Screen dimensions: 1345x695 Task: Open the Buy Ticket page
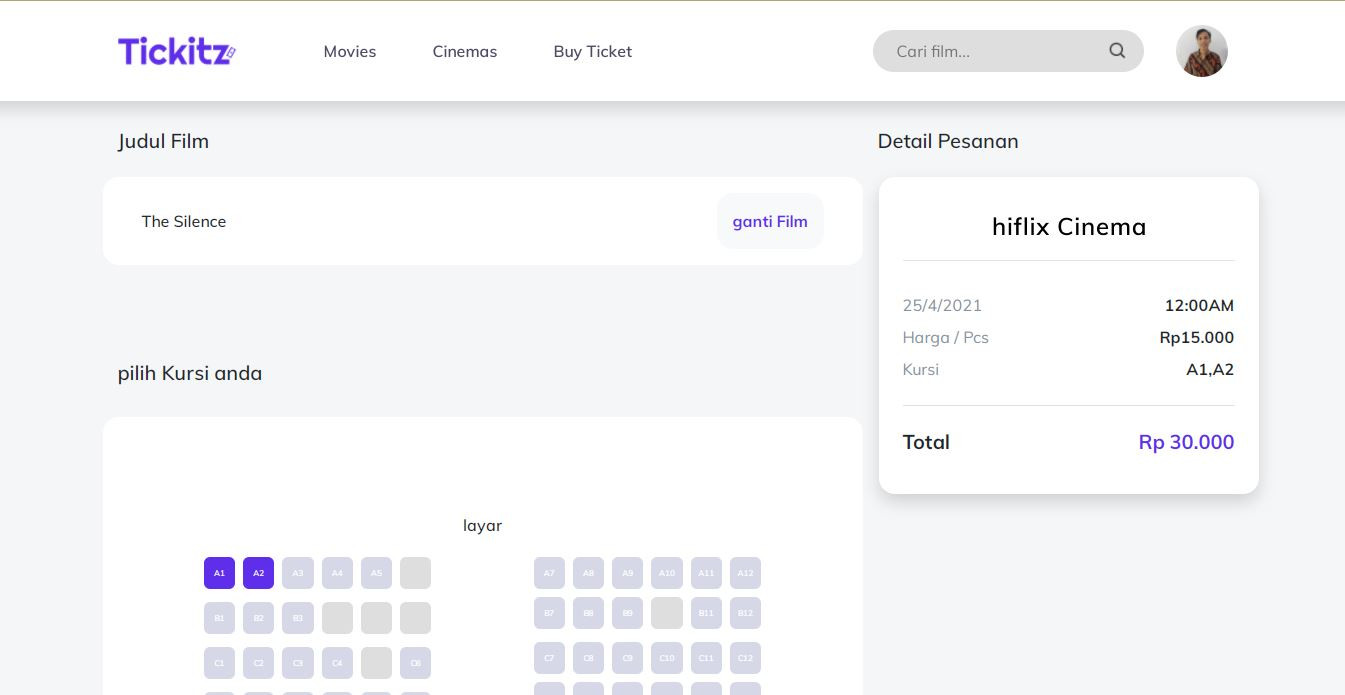point(592,51)
